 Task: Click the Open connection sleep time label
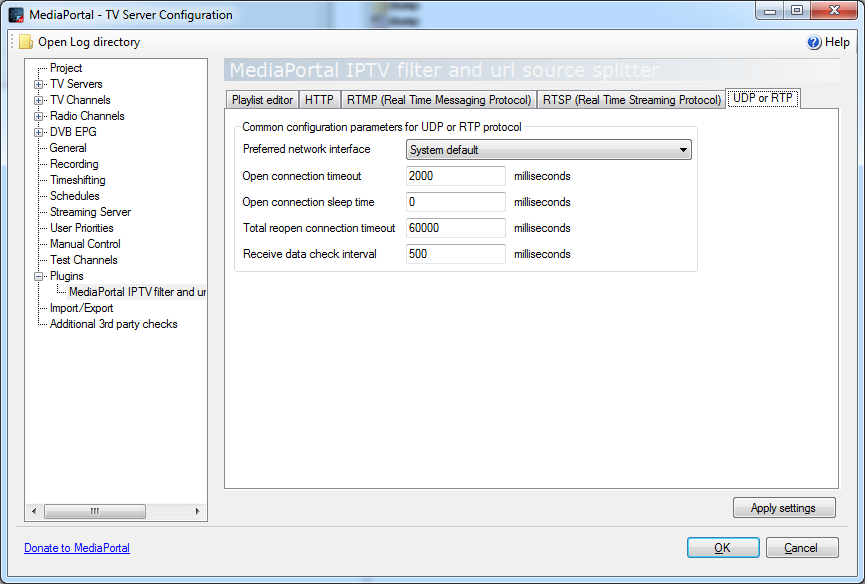(x=308, y=202)
